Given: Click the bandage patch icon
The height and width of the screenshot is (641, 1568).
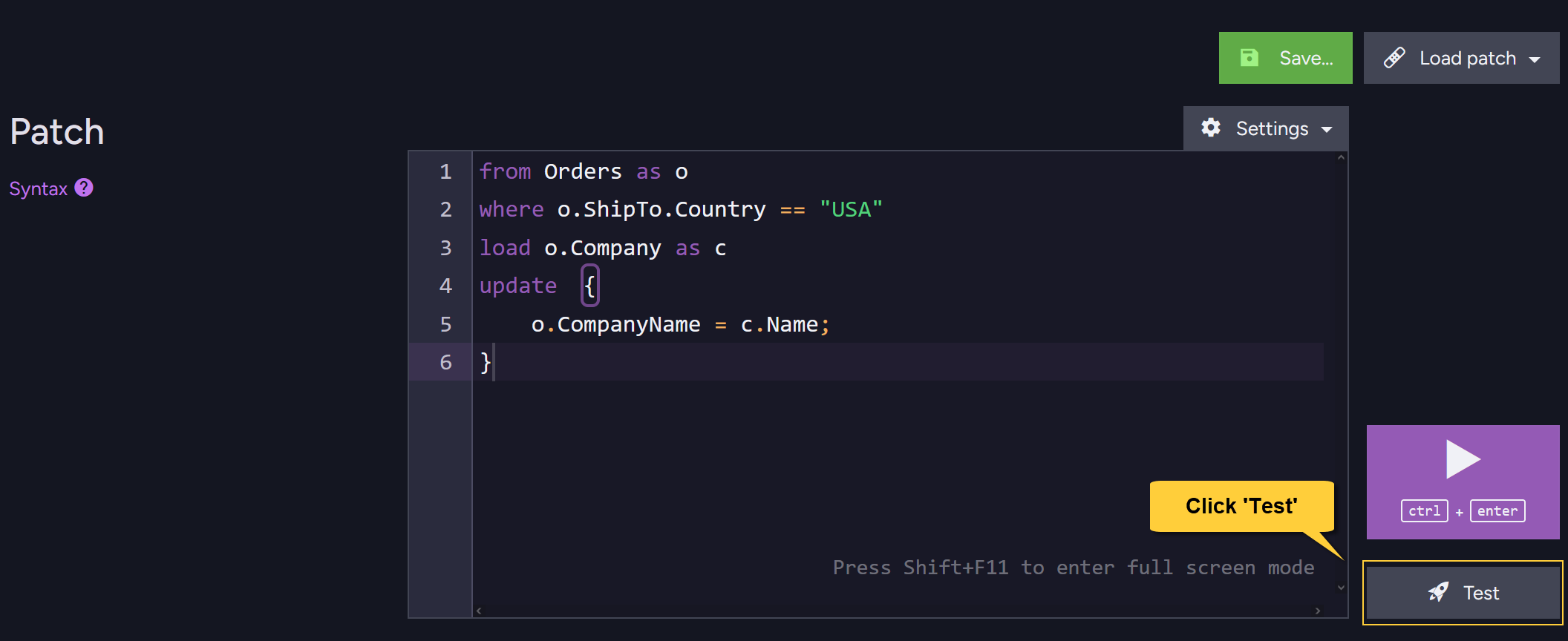Looking at the screenshot, I should click(x=1394, y=58).
